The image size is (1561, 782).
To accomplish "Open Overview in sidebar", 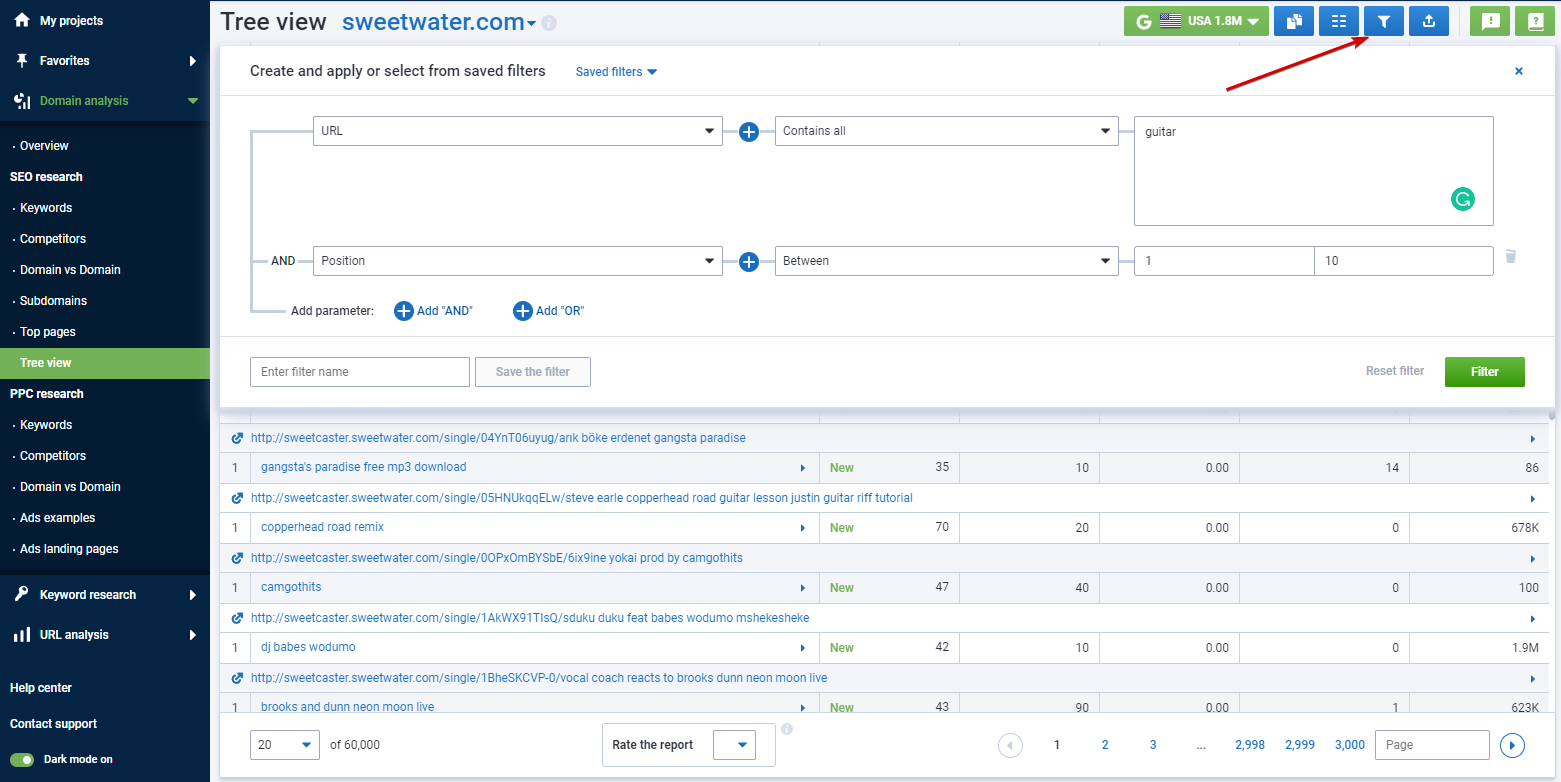I will click(x=44, y=146).
